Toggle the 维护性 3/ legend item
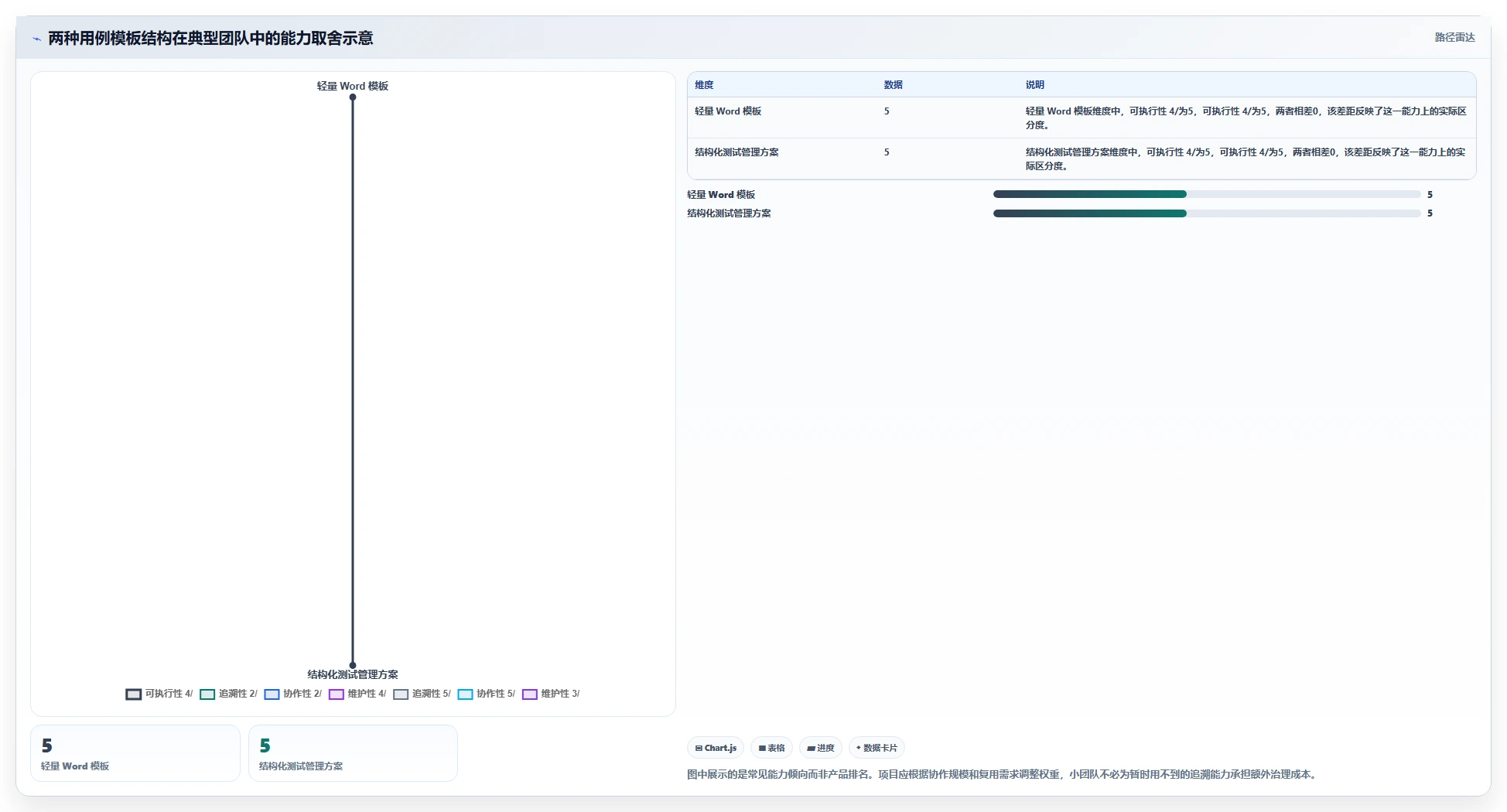This screenshot has height=812, width=1507. tap(551, 694)
